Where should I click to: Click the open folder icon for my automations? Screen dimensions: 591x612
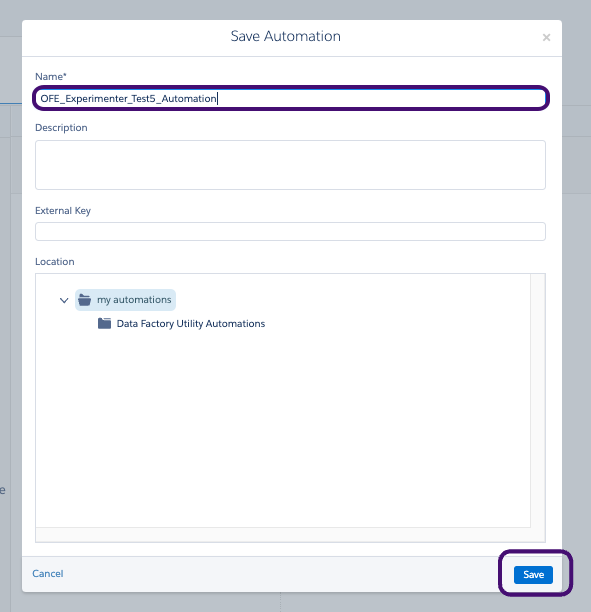[84, 300]
